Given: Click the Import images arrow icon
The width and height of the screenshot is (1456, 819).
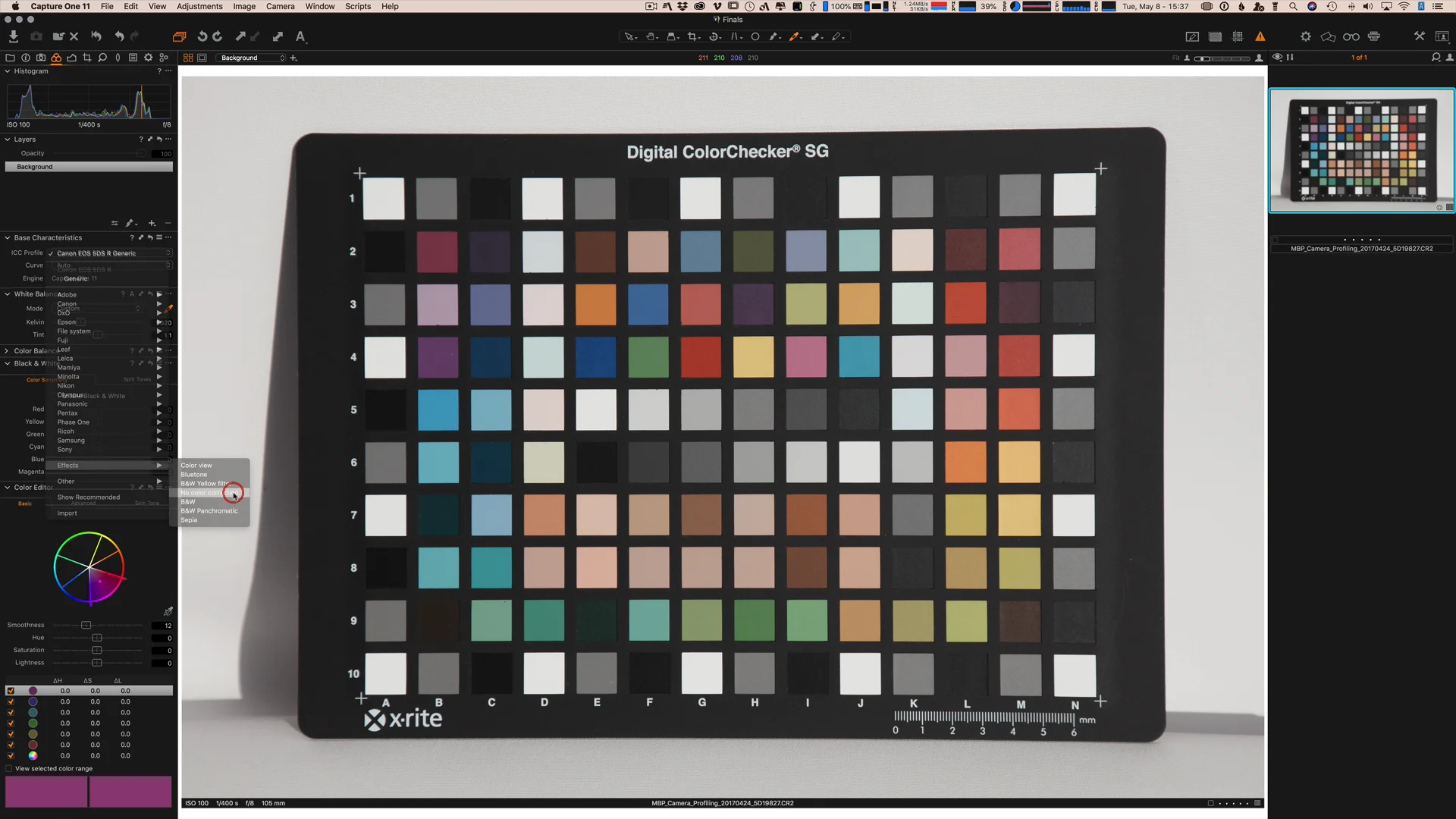Looking at the screenshot, I should click(x=13, y=36).
